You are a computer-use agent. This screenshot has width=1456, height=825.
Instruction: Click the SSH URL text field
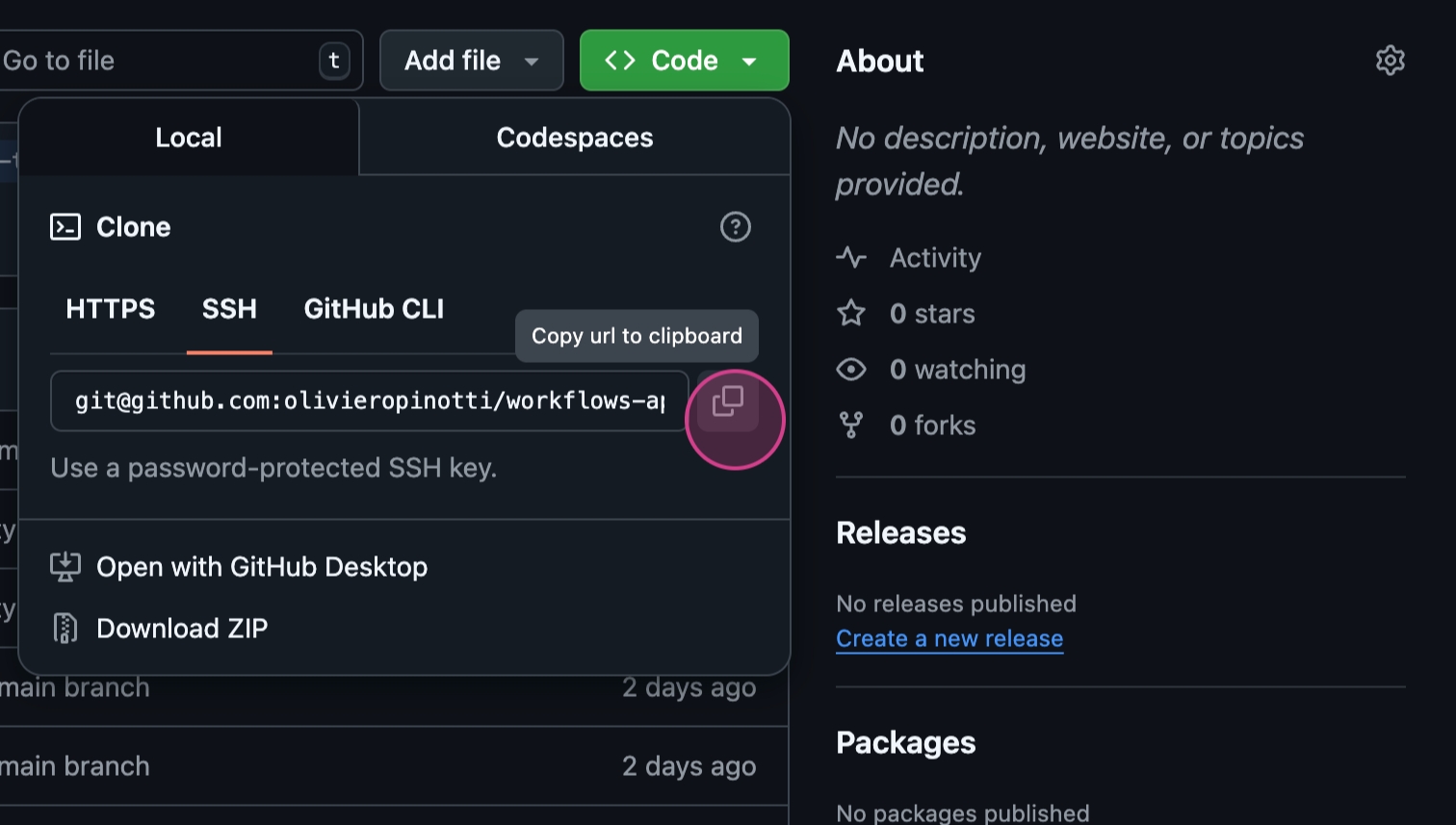[x=369, y=401]
